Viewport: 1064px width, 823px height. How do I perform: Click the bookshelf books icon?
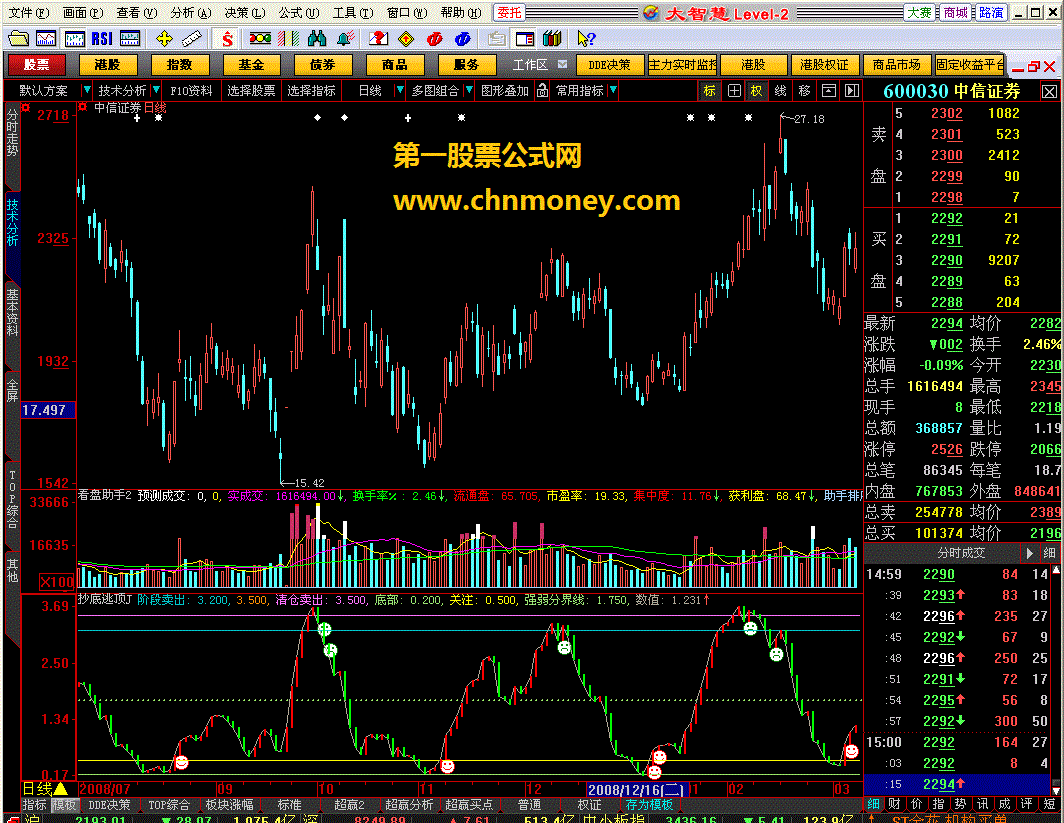pos(552,39)
